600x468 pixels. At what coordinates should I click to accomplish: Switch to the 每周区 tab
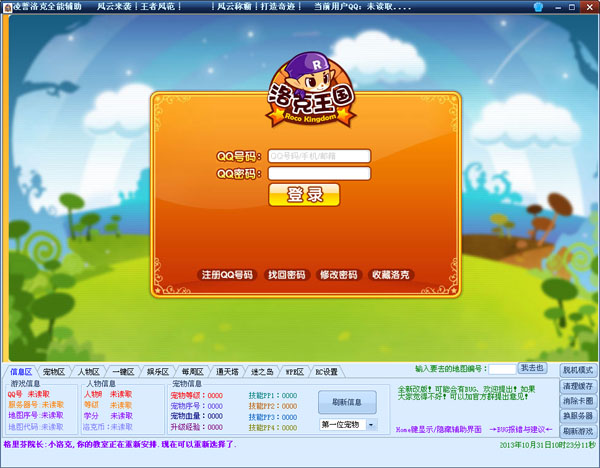click(193, 372)
